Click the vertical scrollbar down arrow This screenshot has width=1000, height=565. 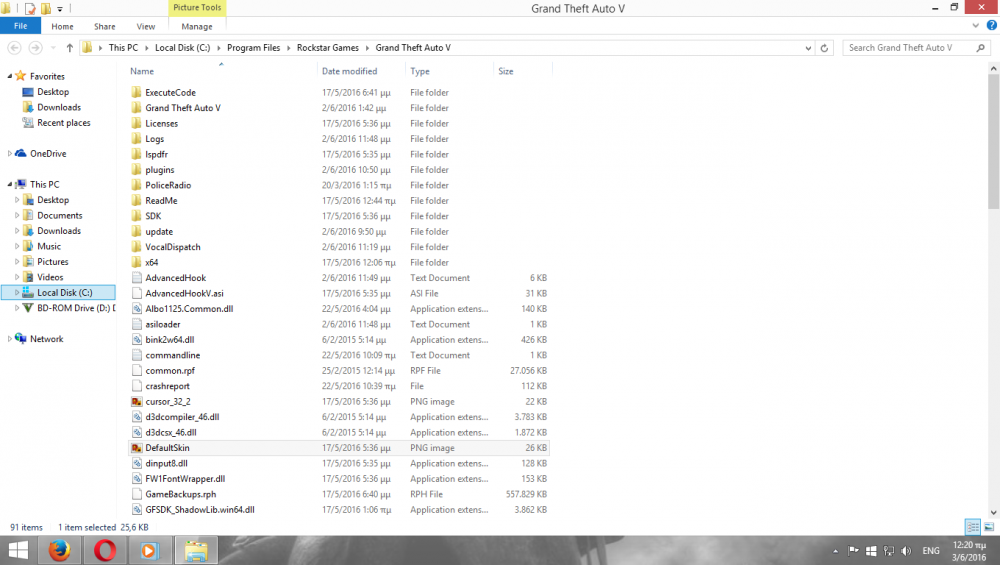(x=994, y=512)
